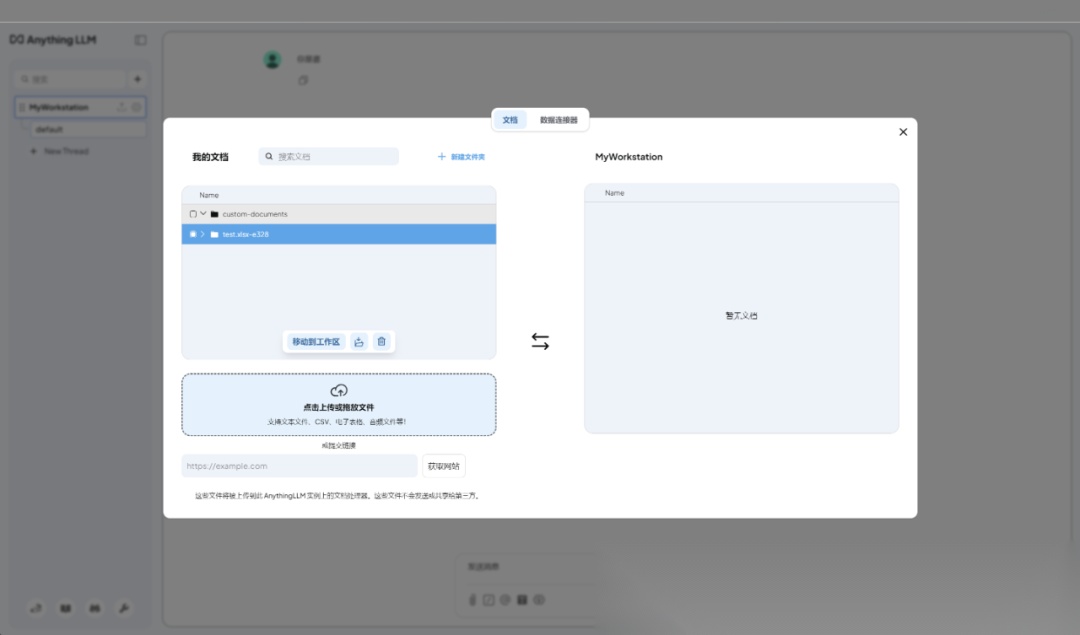The height and width of the screenshot is (635, 1080).
Task: Click the 我的文档 heading
Action: pos(210,157)
